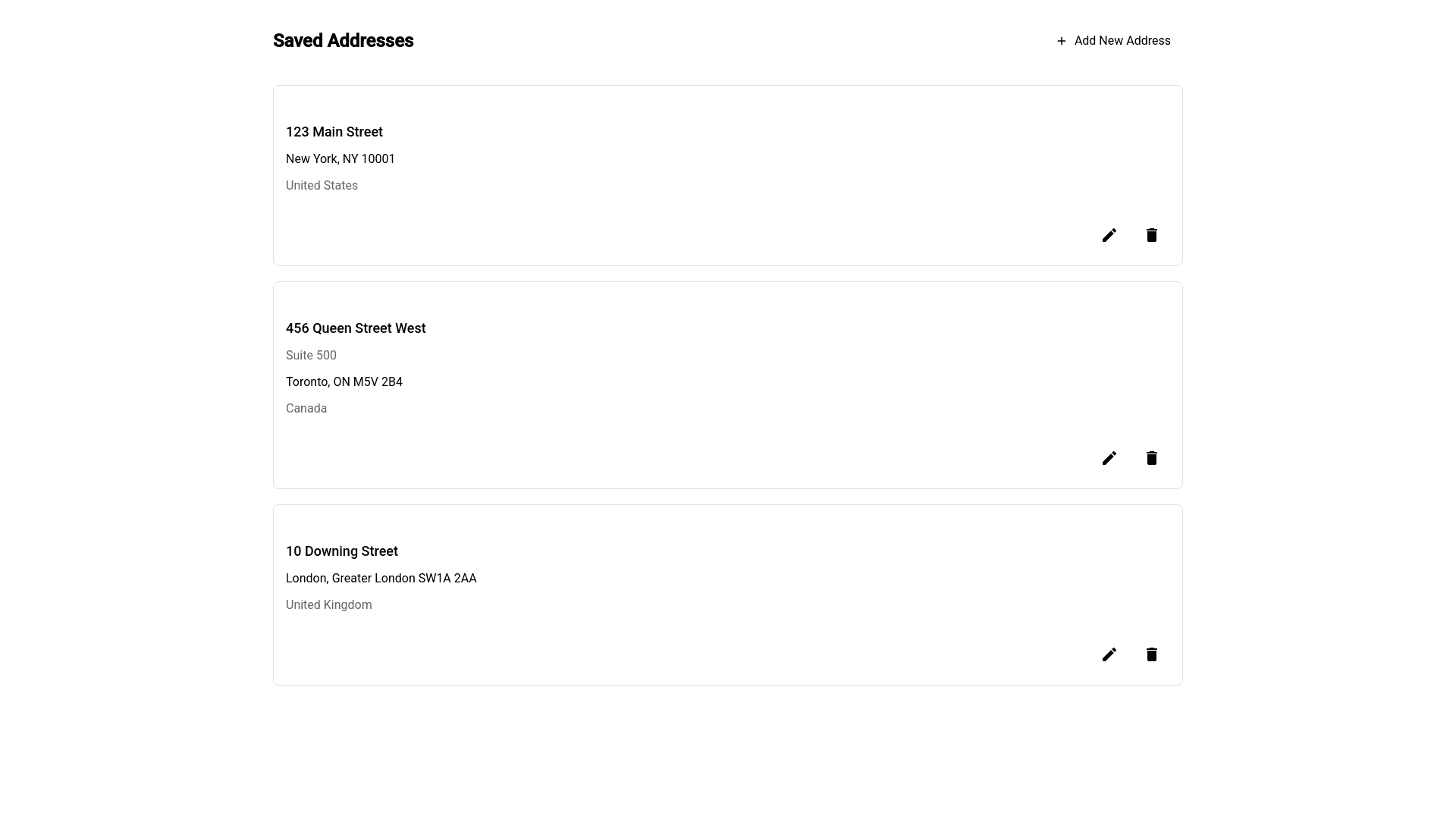Click the Saved Addresses heading

343,41
